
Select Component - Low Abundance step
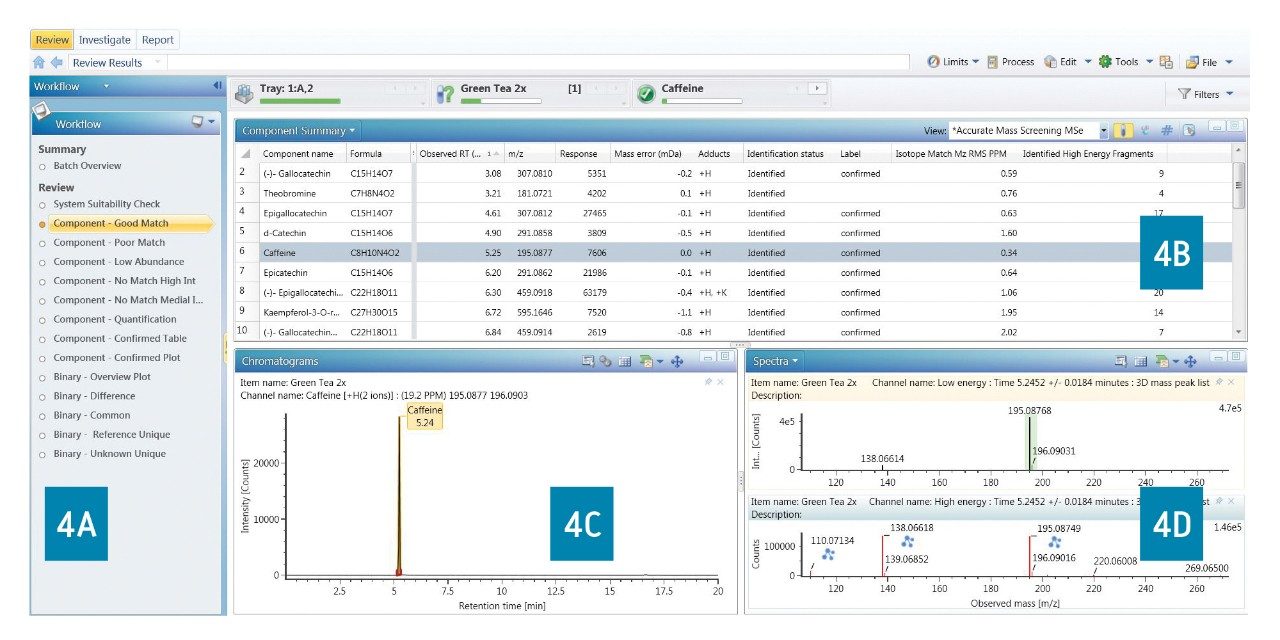click(x=111, y=262)
